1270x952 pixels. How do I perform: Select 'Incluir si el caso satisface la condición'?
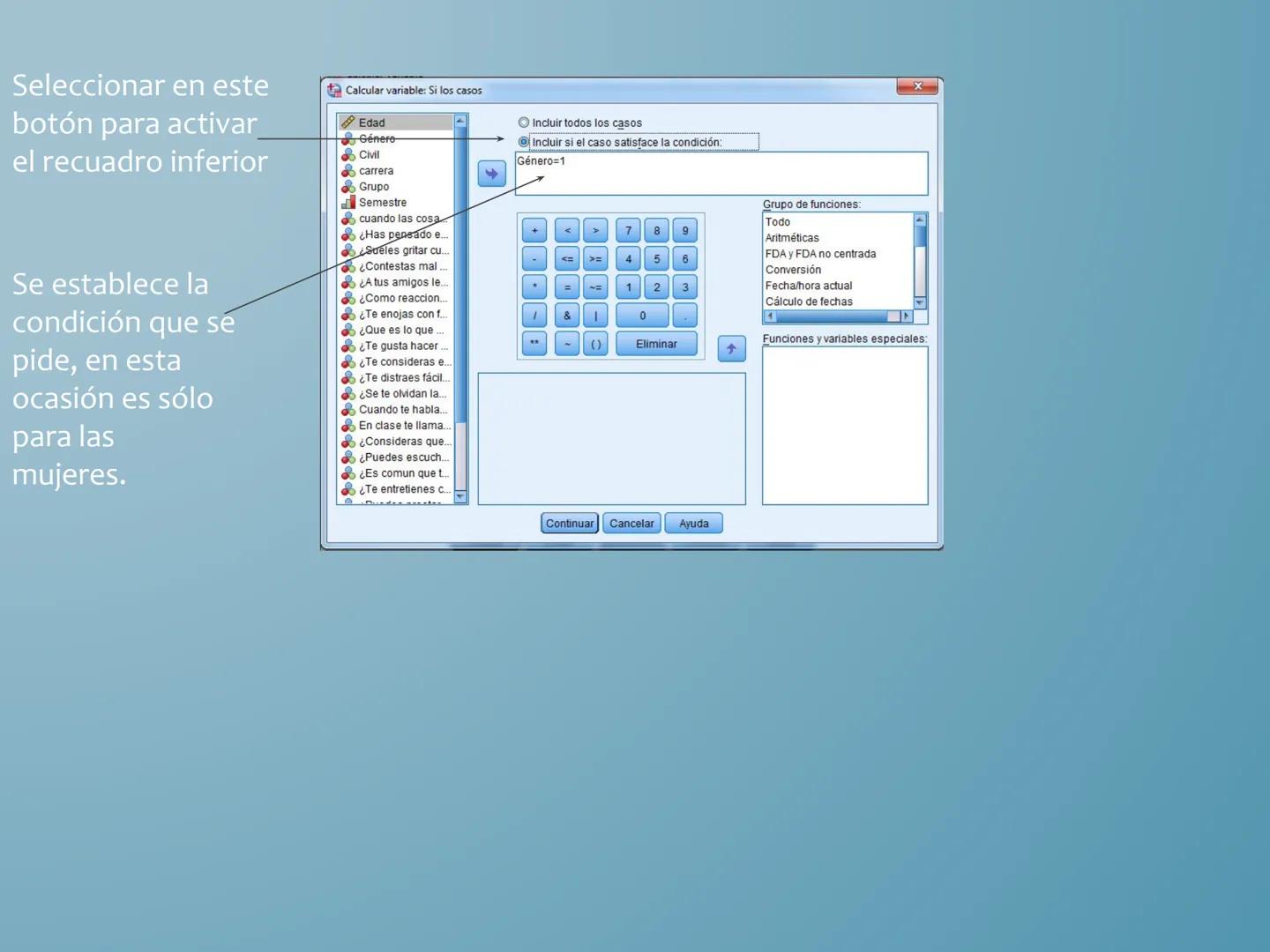click(x=523, y=141)
